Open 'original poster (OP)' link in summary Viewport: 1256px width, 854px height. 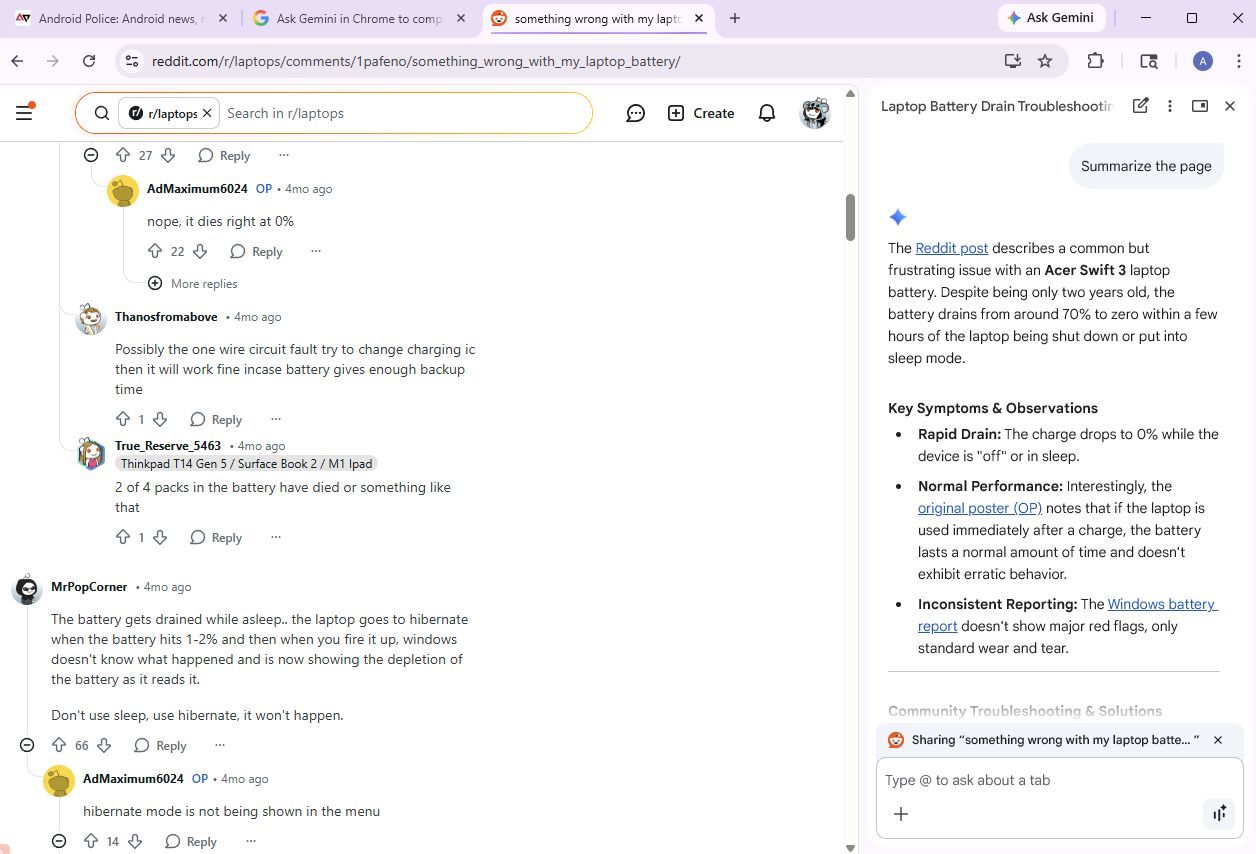click(980, 508)
